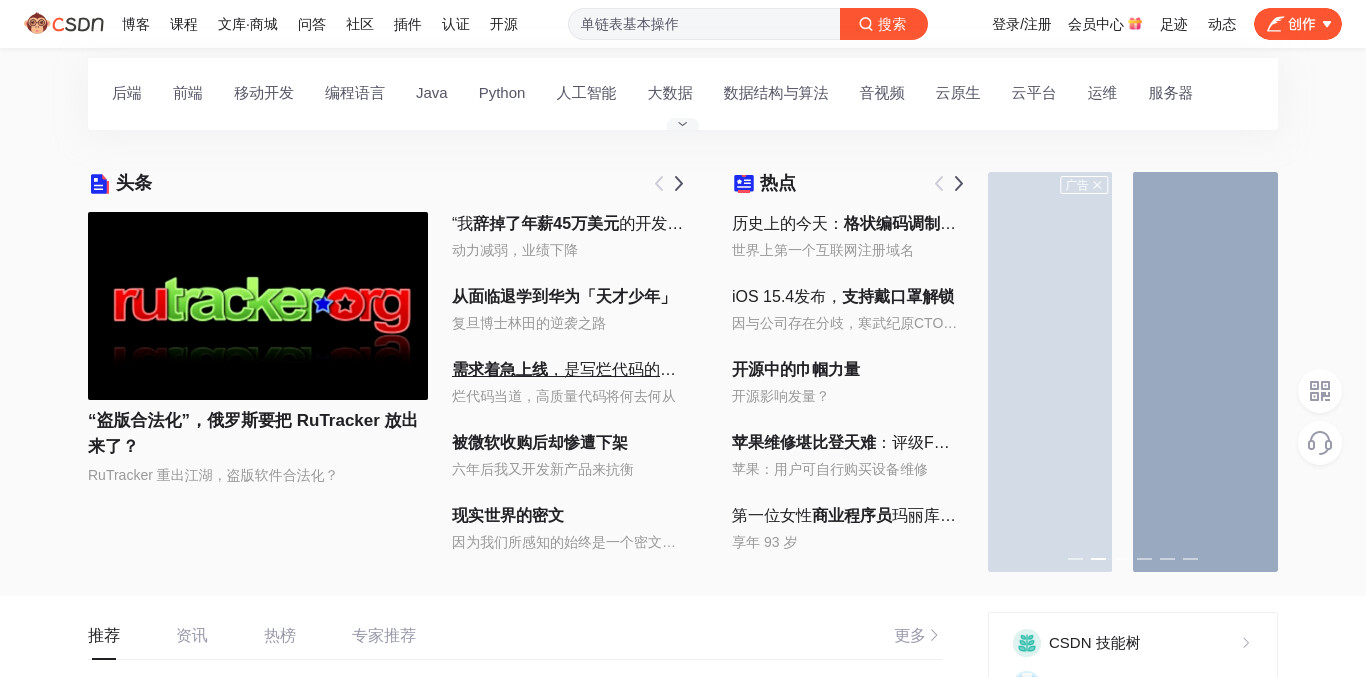Image resolution: width=1366 pixels, height=677 pixels.
Task: Select Java category
Action: [x=432, y=93]
